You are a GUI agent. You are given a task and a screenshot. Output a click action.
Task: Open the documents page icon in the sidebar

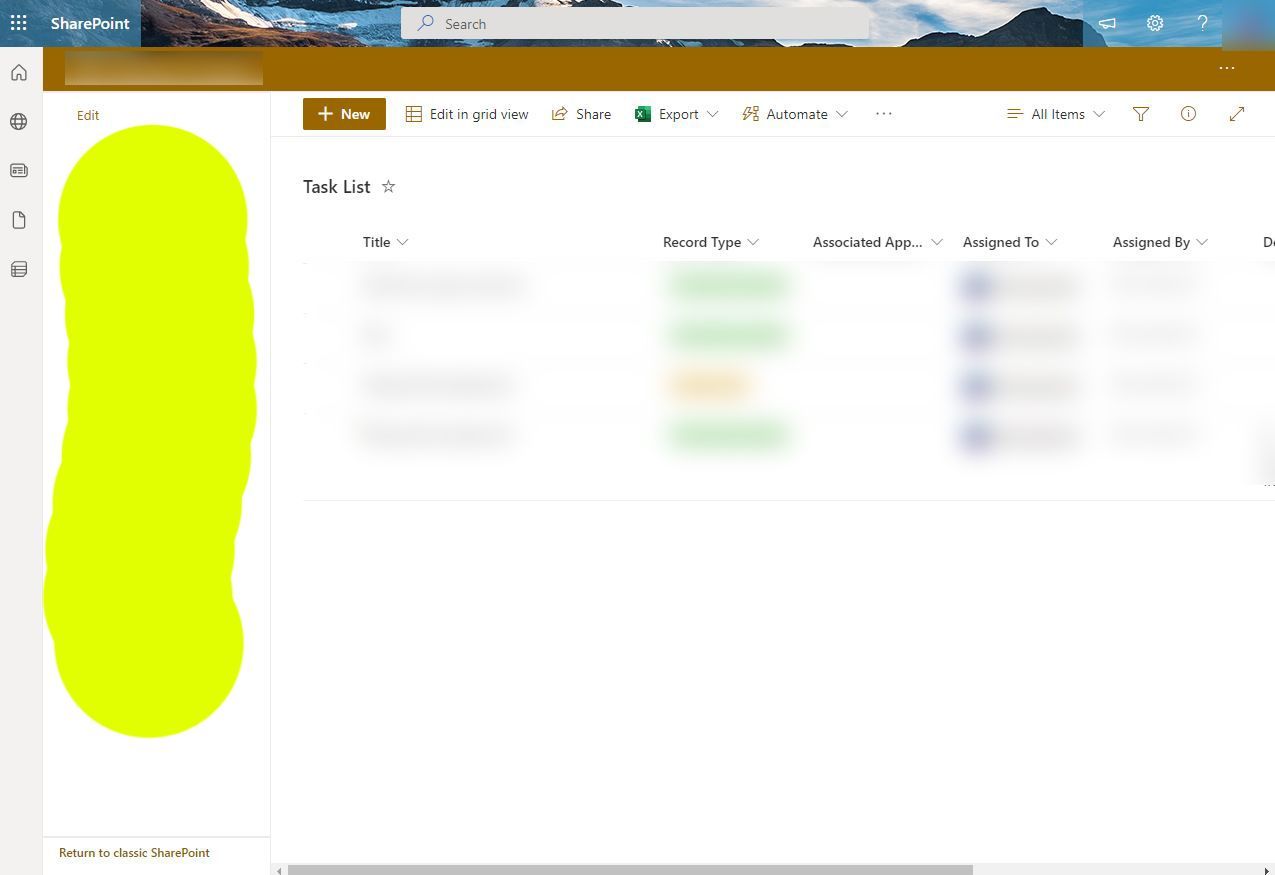pyautogui.click(x=18, y=219)
